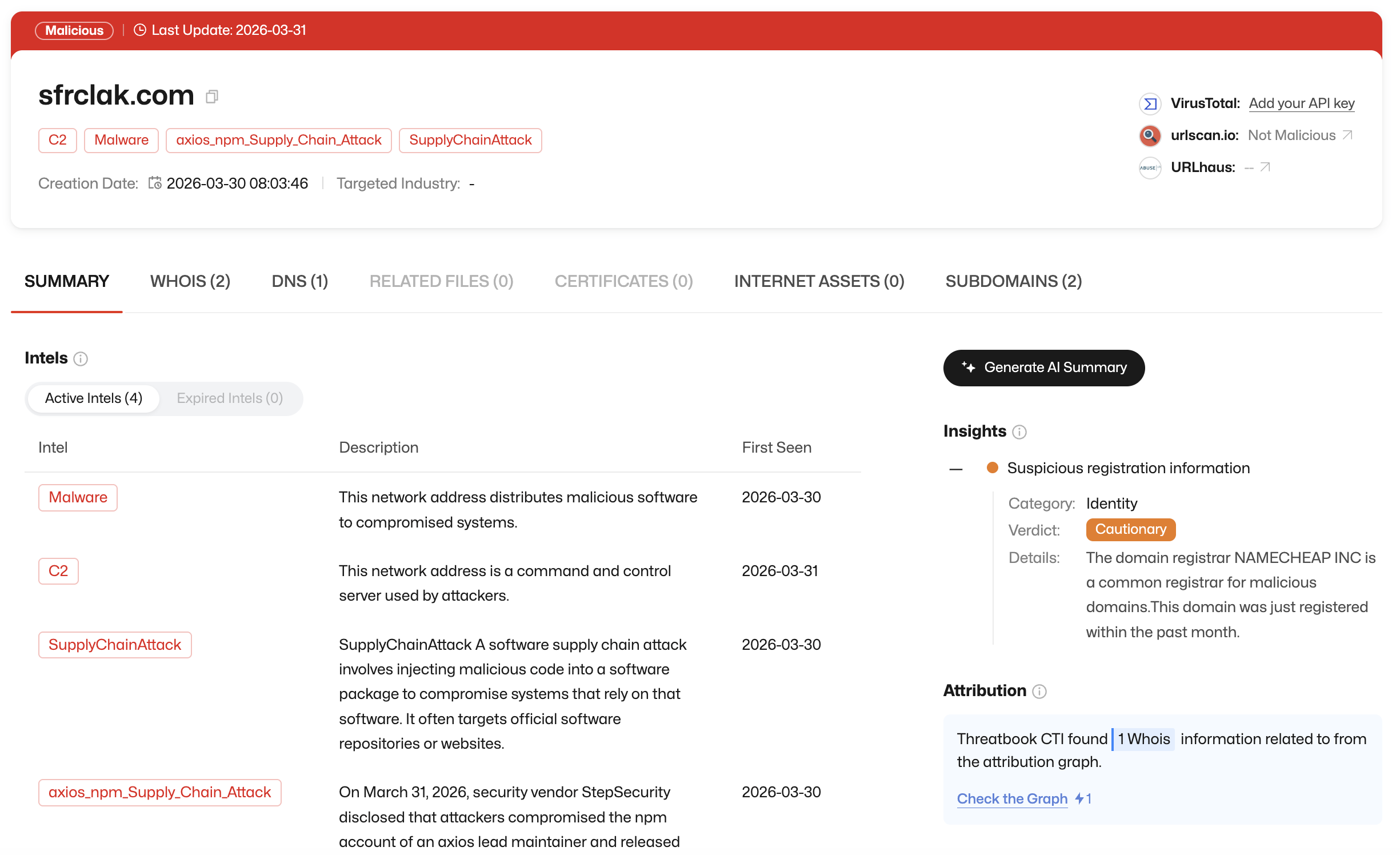Switch to Expired Intels (0)
1400x855 pixels.
coord(230,398)
